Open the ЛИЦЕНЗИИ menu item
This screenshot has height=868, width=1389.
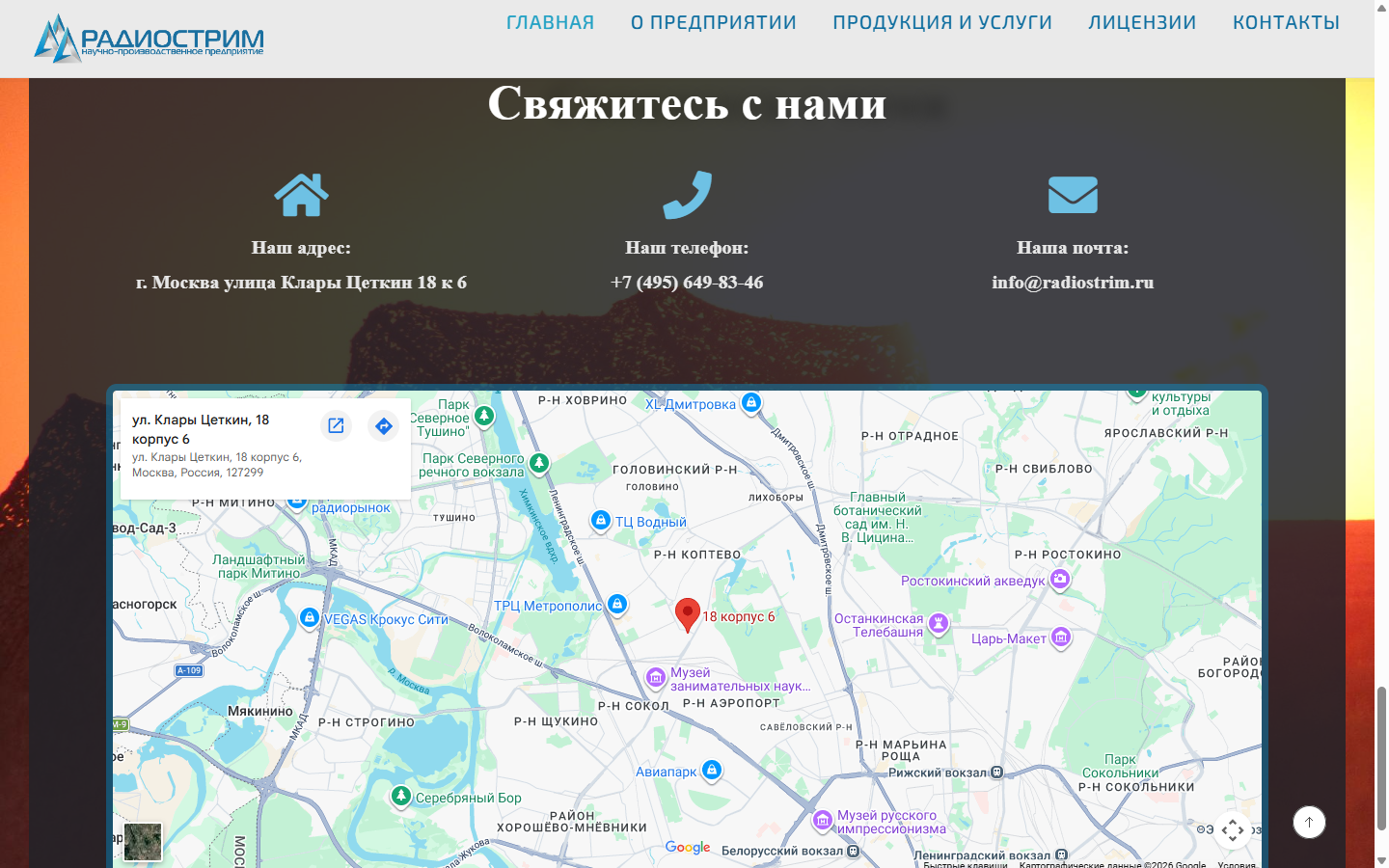(x=1142, y=22)
